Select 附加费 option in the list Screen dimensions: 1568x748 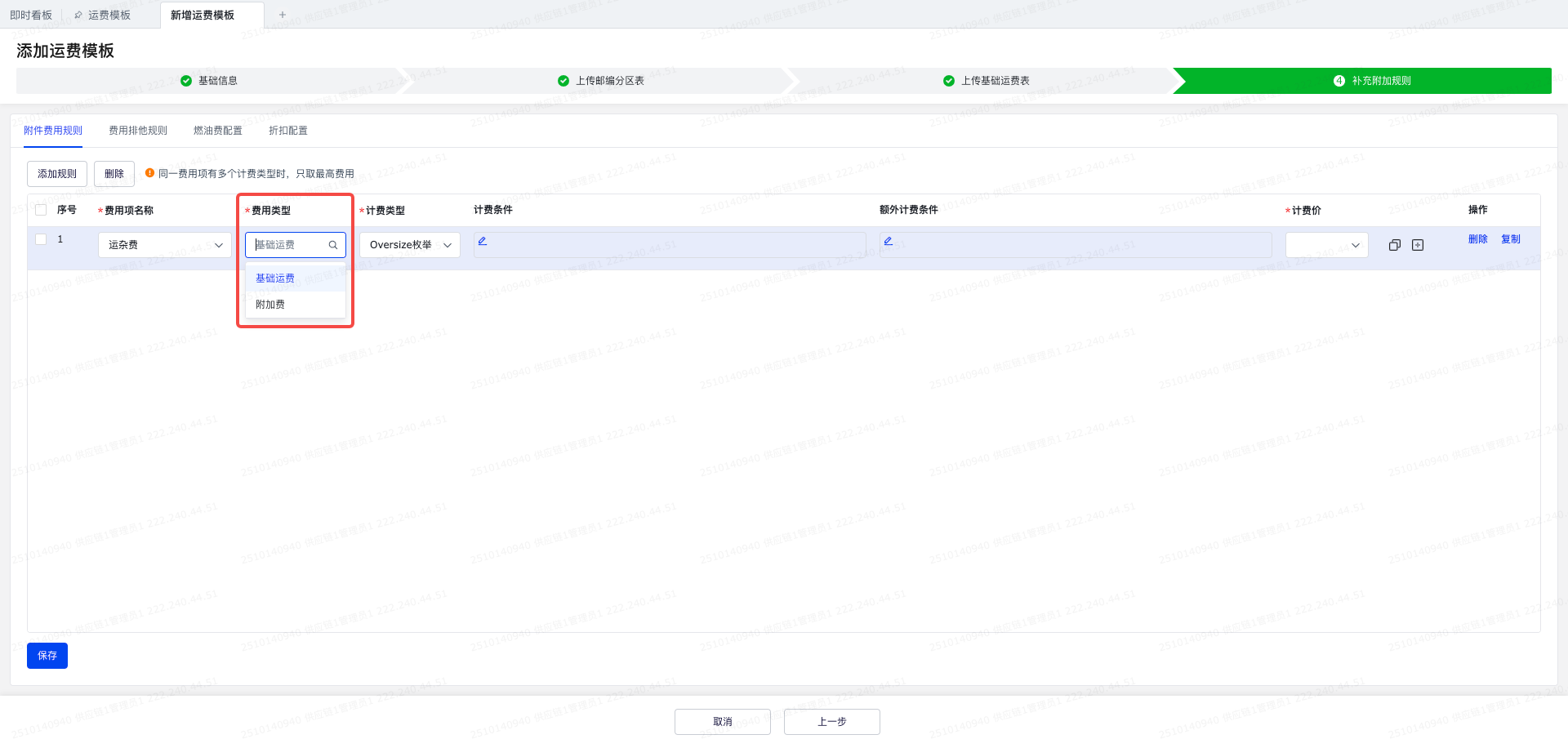click(296, 305)
